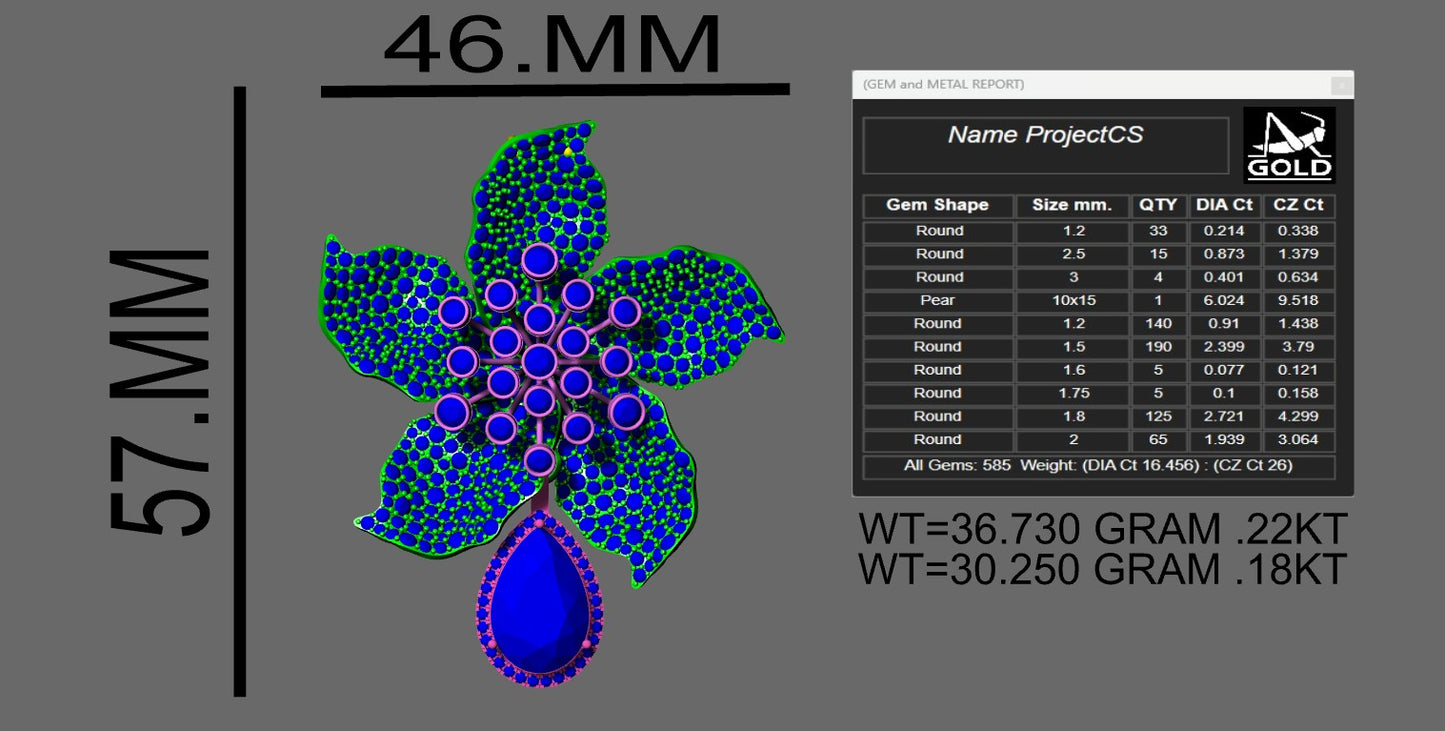
Task: Select the CZ Ct column header
Action: point(1299,206)
